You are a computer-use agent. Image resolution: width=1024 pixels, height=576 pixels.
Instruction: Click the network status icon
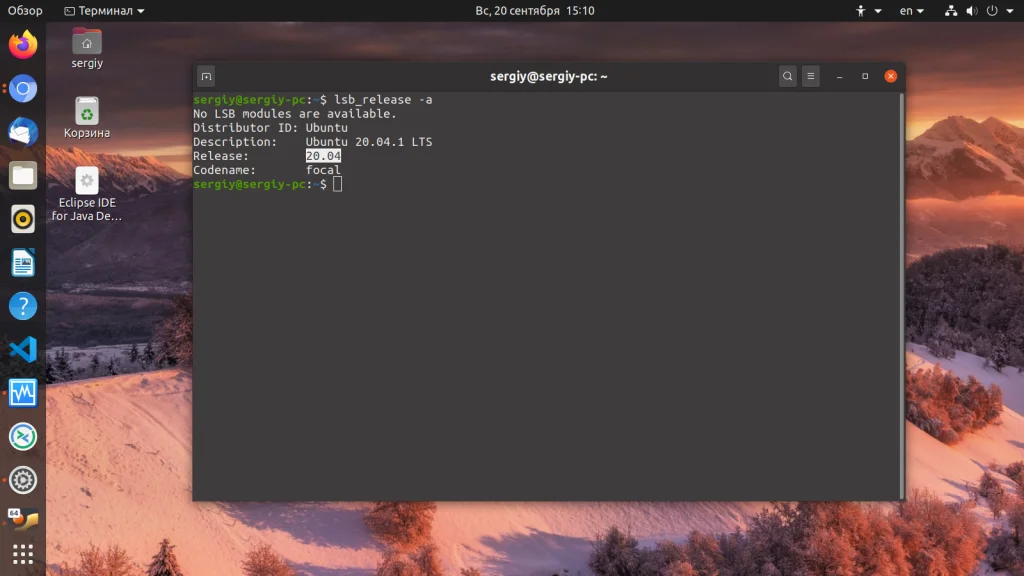(x=951, y=10)
